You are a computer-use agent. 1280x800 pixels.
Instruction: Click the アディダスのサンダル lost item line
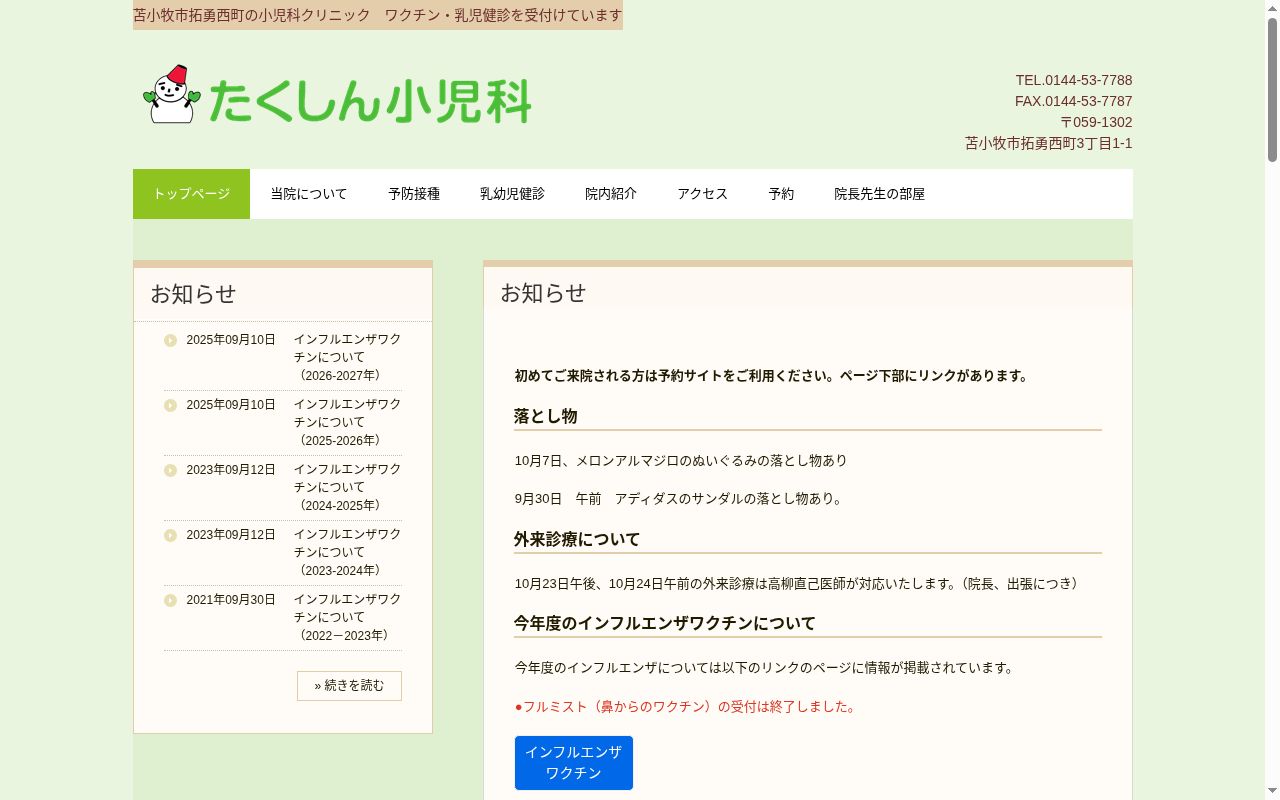click(680, 499)
